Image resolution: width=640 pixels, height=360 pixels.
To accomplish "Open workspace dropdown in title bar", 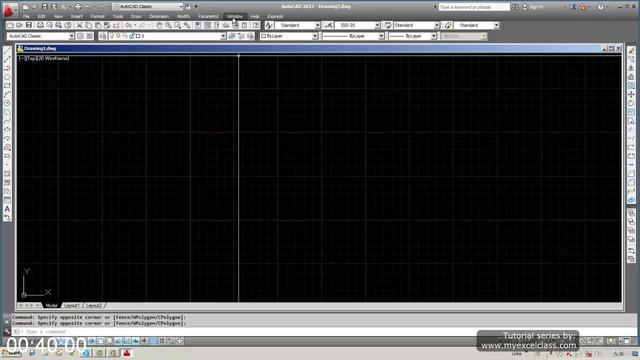I will point(180,7).
